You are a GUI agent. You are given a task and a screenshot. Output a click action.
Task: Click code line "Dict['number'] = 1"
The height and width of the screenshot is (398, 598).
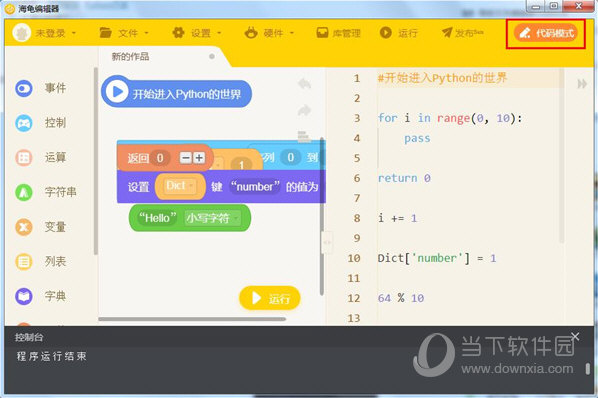pos(437,258)
